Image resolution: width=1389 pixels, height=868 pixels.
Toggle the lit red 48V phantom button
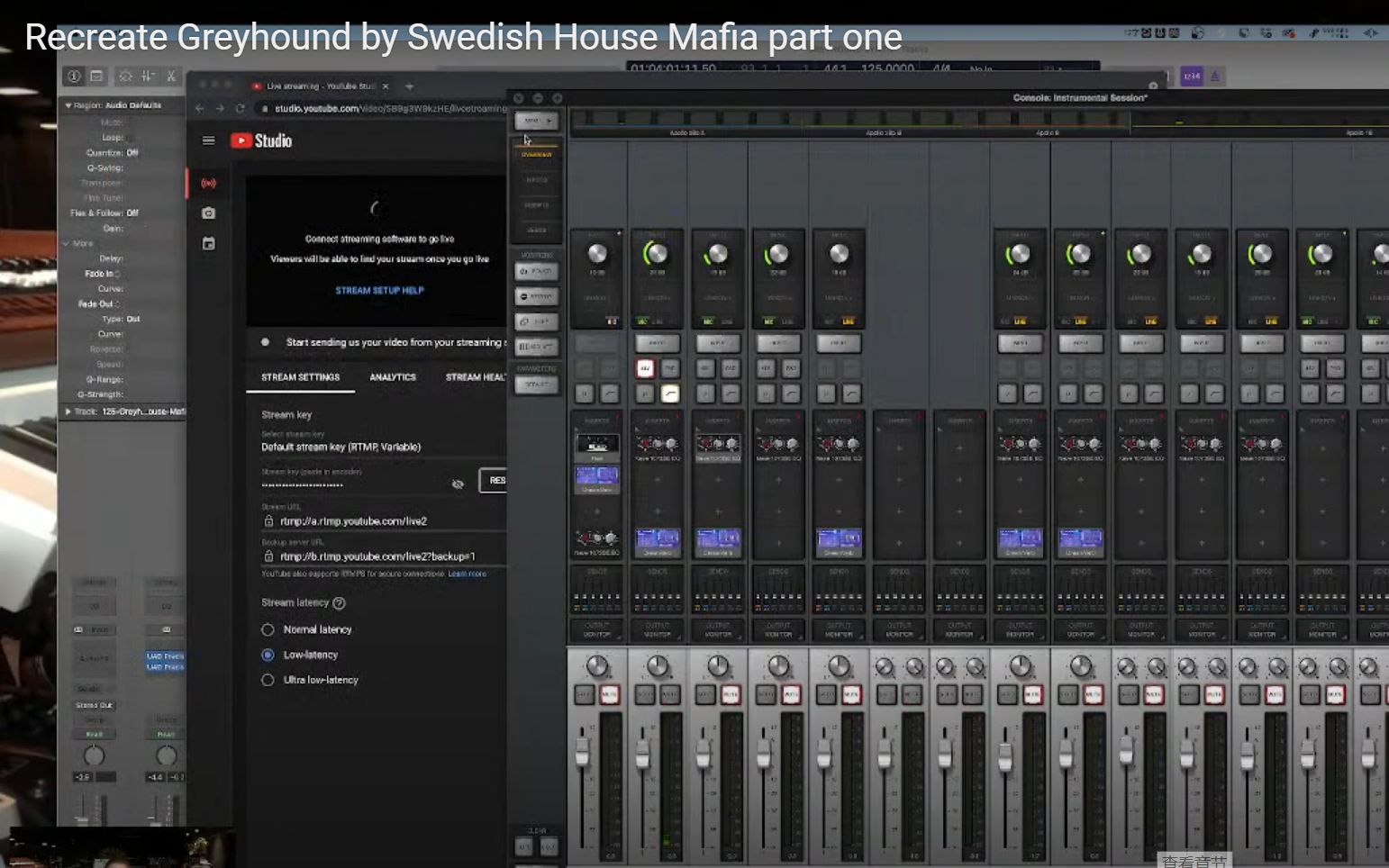click(645, 368)
